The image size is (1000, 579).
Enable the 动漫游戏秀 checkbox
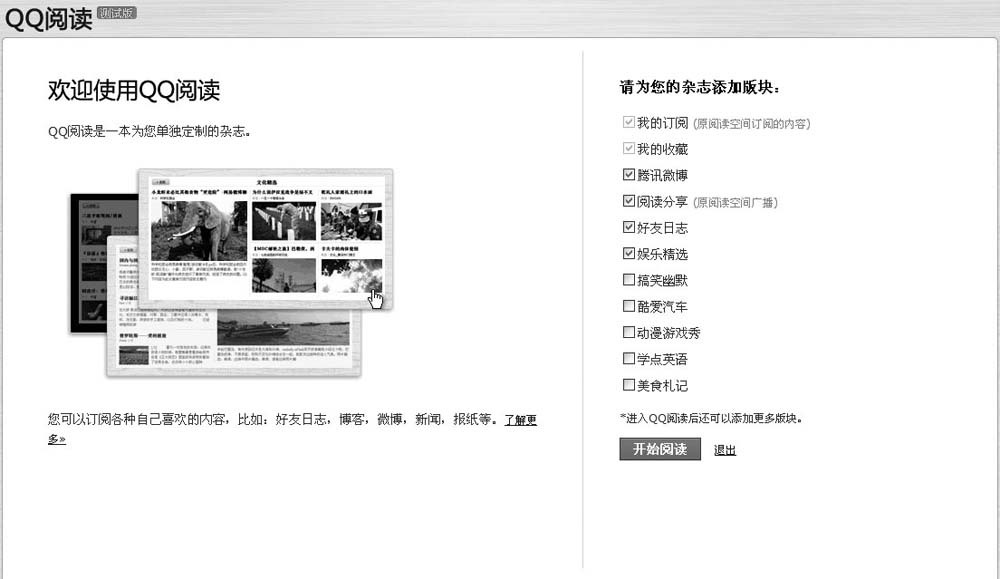tap(628, 332)
